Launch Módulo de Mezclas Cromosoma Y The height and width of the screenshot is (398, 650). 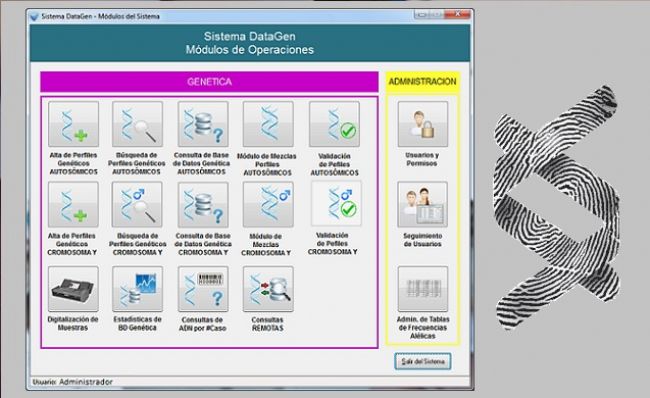[268, 204]
